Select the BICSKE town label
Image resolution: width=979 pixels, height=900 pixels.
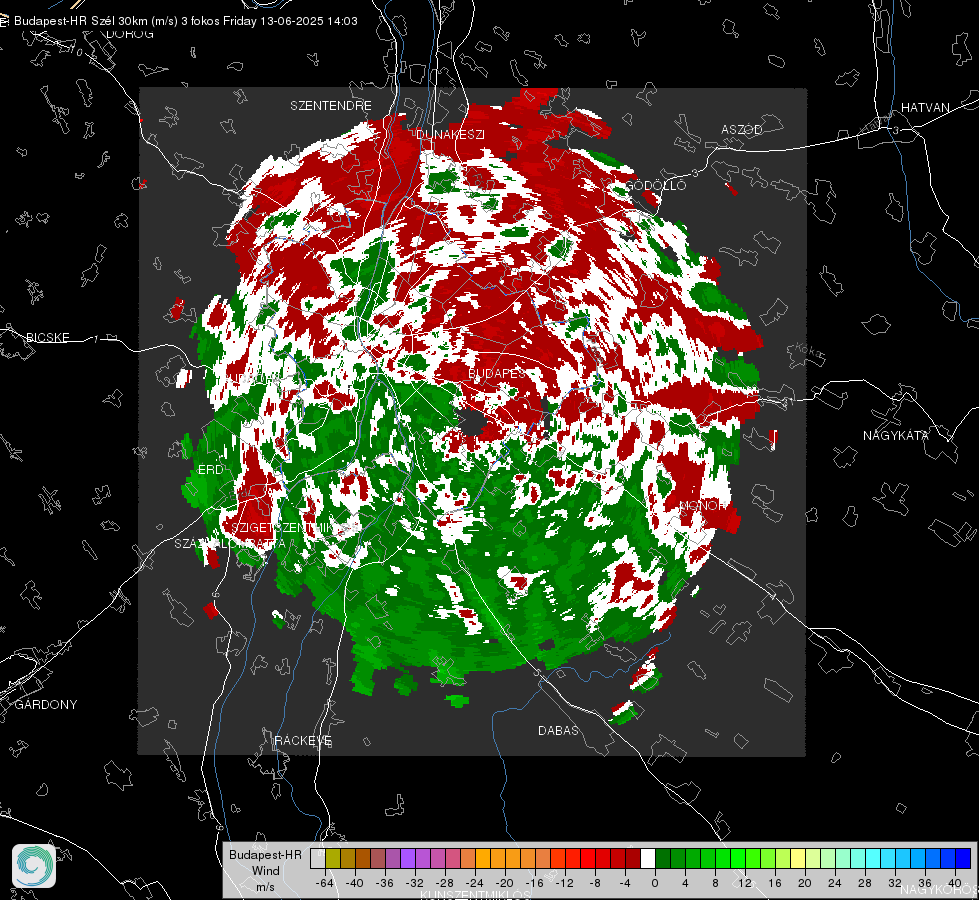(x=47, y=337)
